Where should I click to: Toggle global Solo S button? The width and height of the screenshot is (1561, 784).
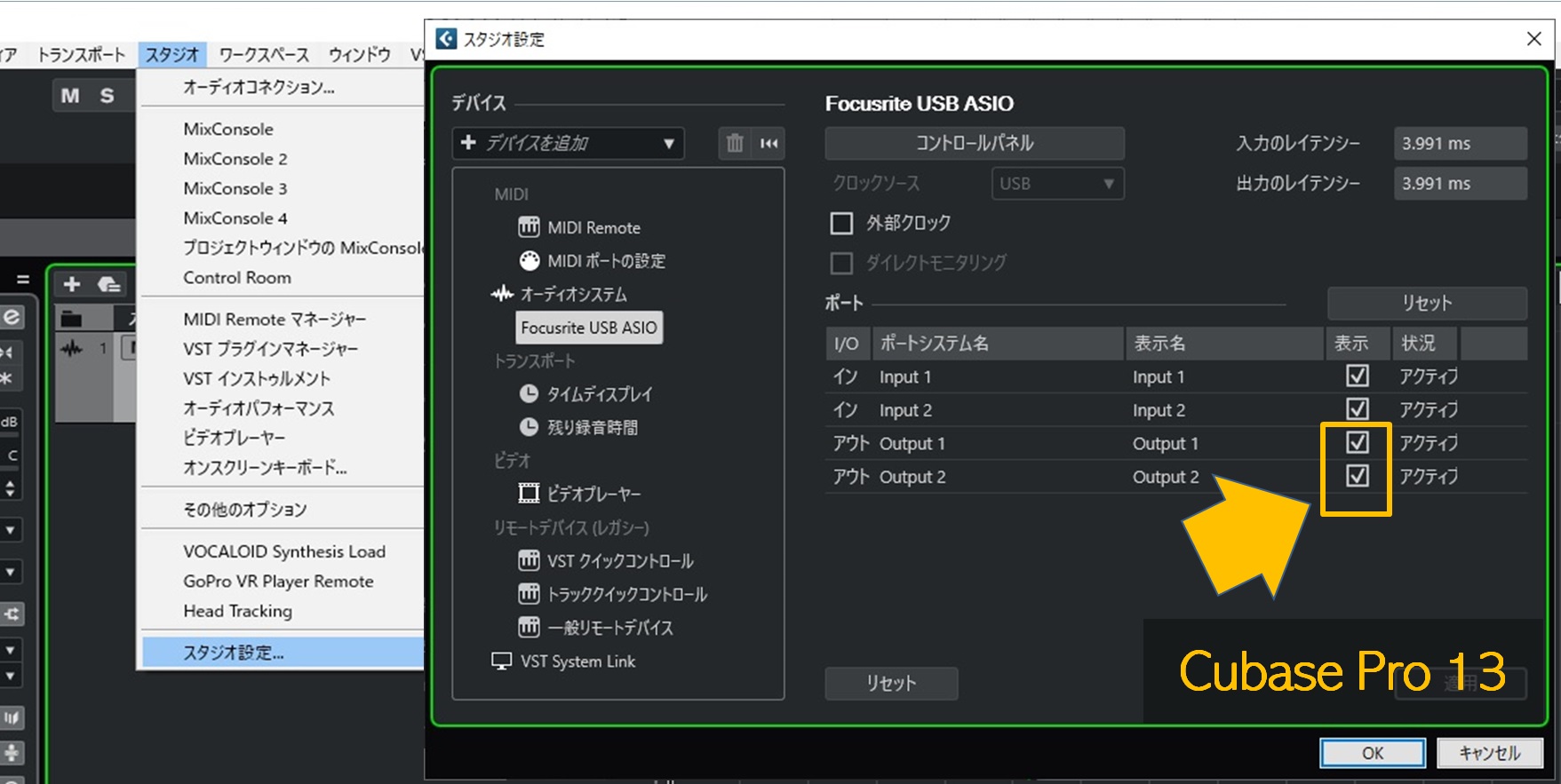click(107, 96)
